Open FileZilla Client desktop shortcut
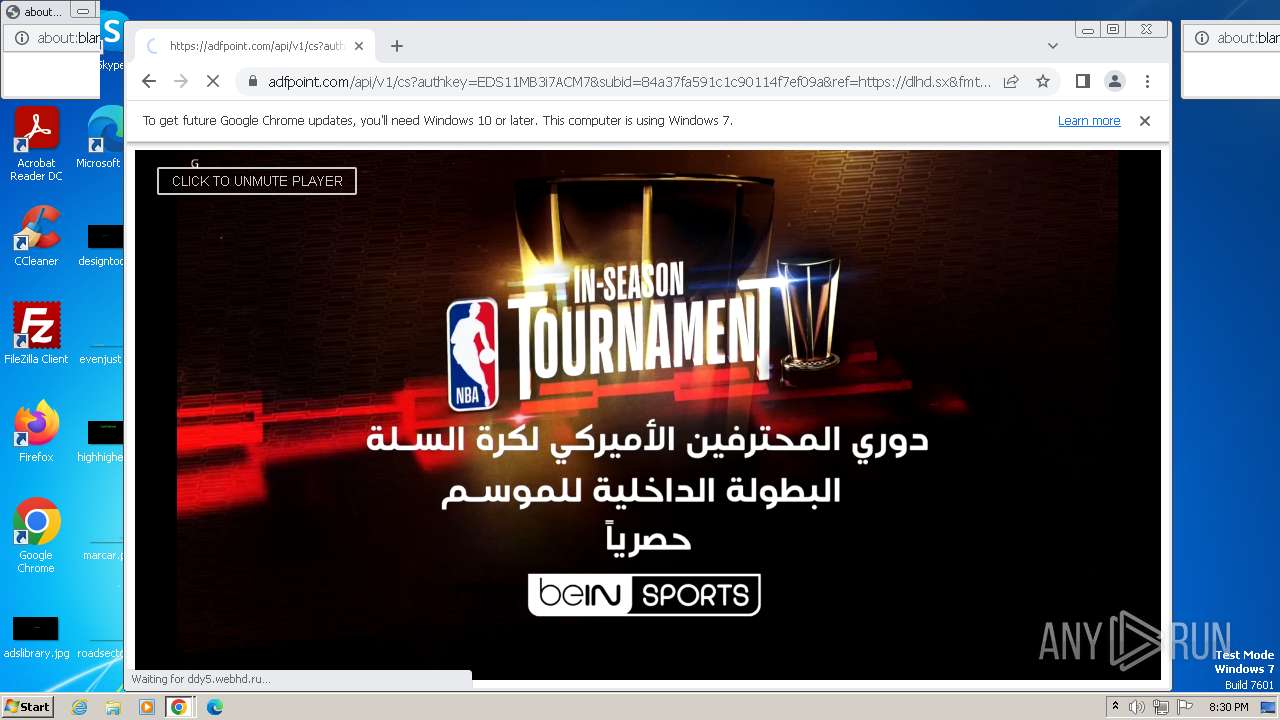This screenshot has height=720, width=1280. tap(36, 334)
